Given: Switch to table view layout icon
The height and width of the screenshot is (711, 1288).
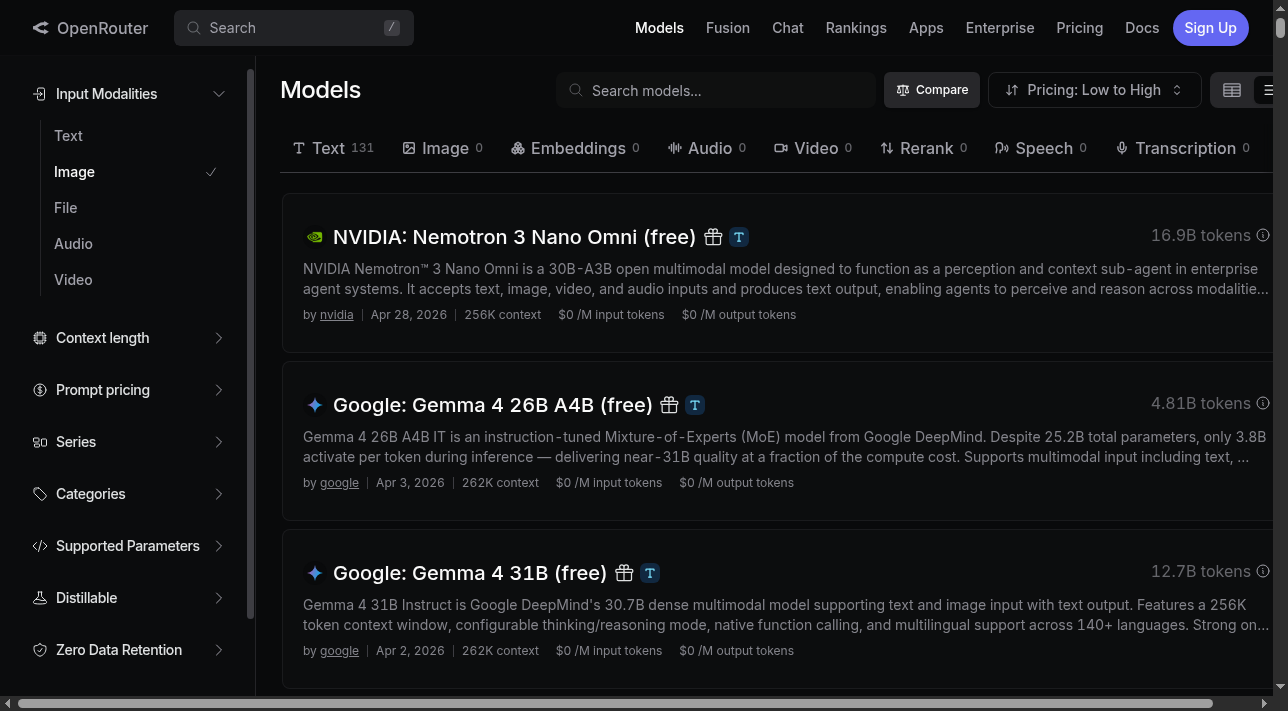Looking at the screenshot, I should (1232, 90).
